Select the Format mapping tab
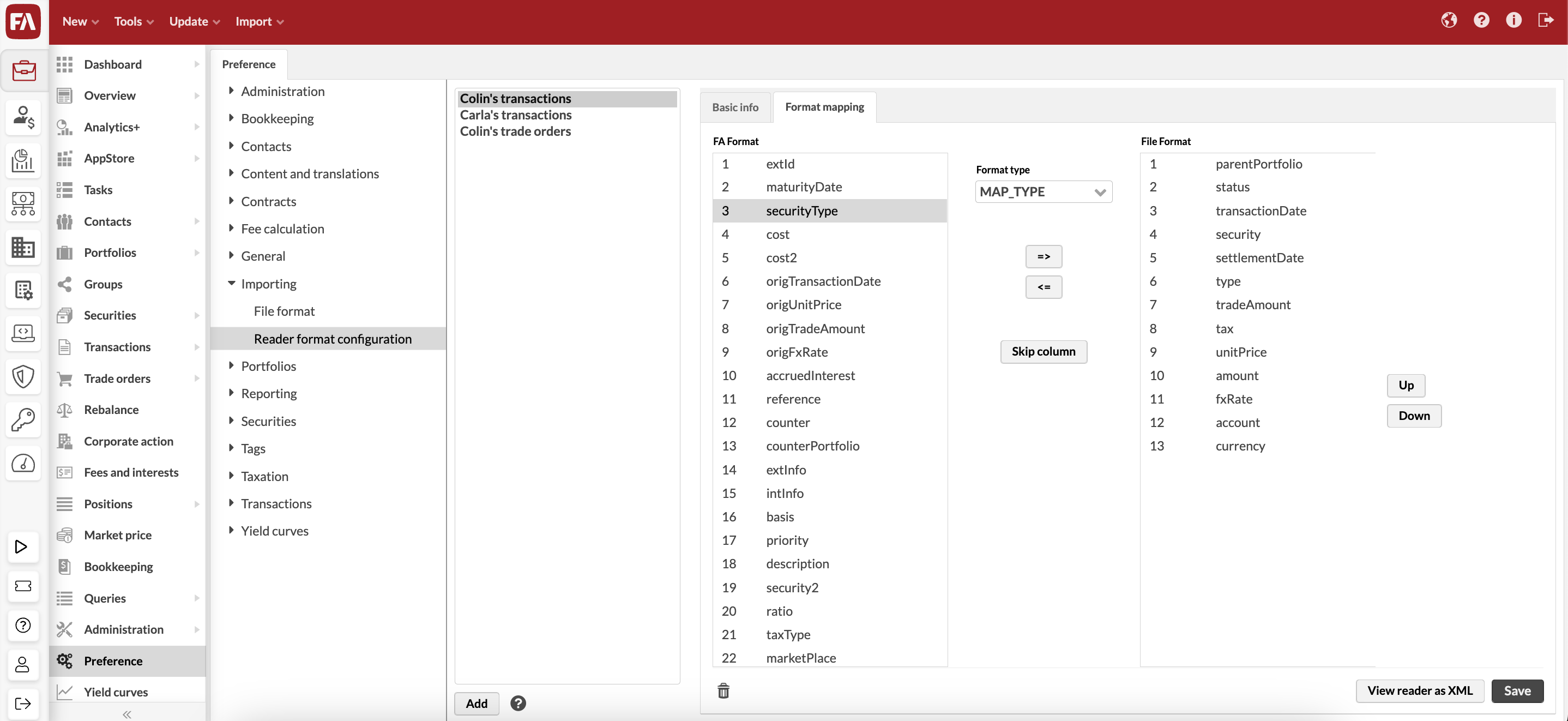Screen dimensions: 1568x721 [x=824, y=107]
